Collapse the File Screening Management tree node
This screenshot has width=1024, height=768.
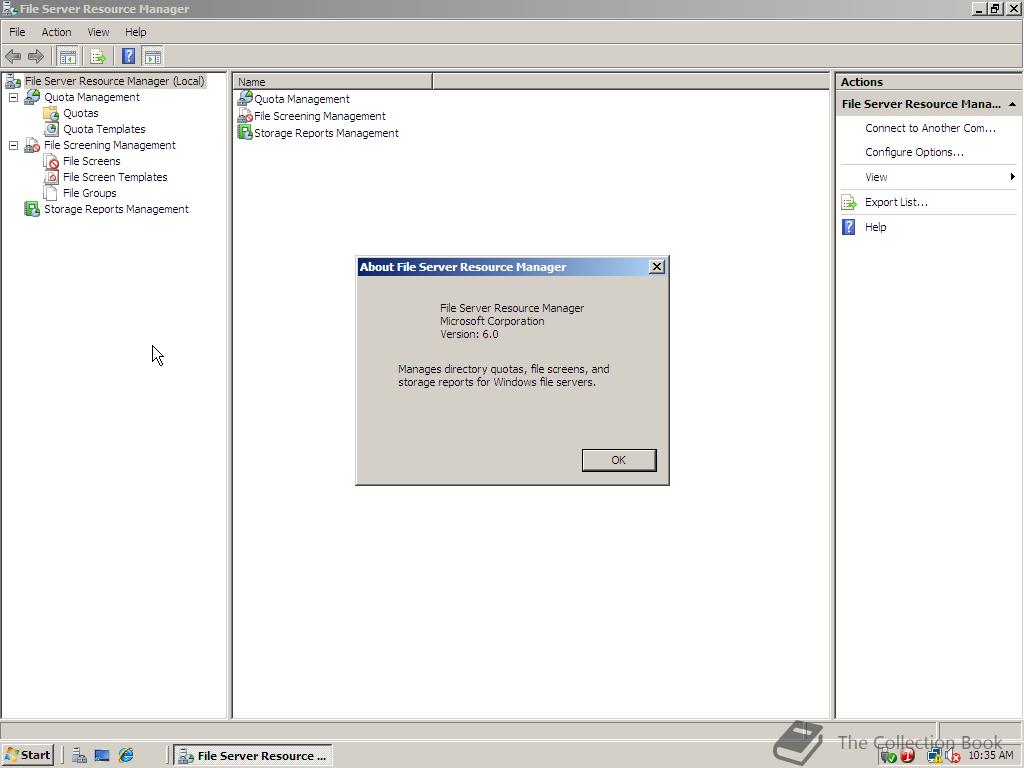point(13,145)
